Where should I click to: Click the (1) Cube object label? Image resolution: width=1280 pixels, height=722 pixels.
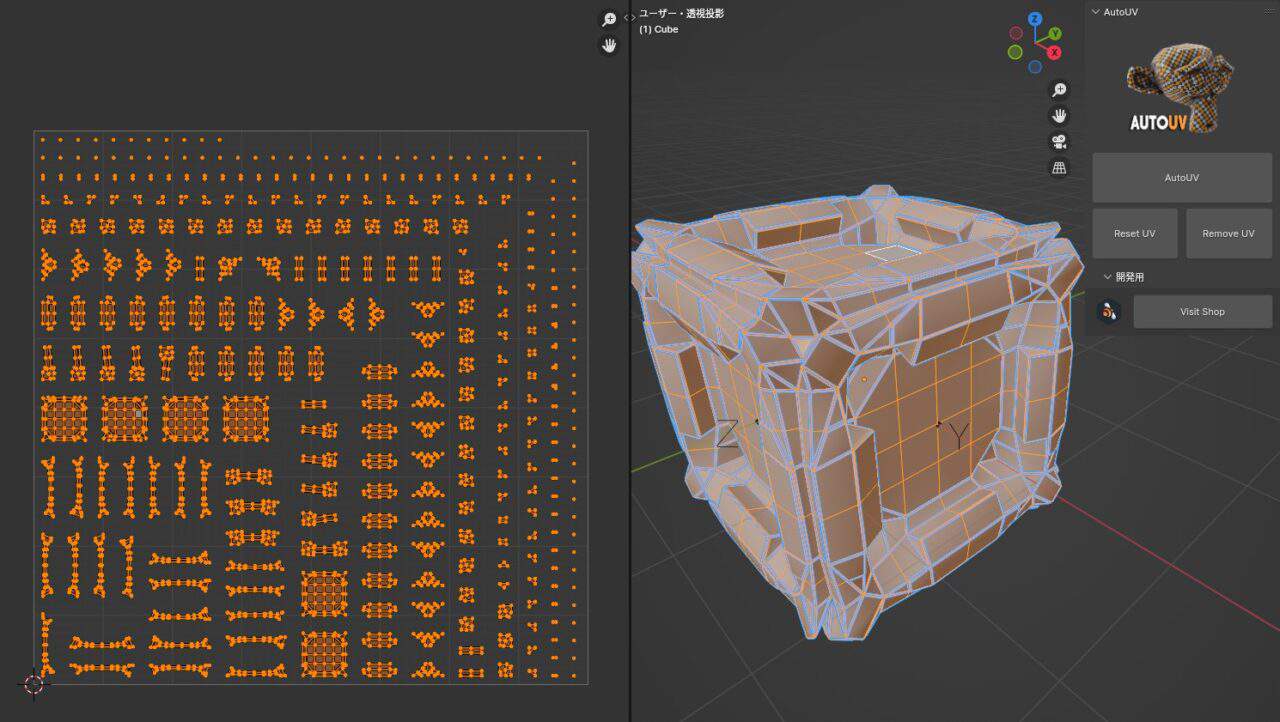pyautogui.click(x=659, y=30)
